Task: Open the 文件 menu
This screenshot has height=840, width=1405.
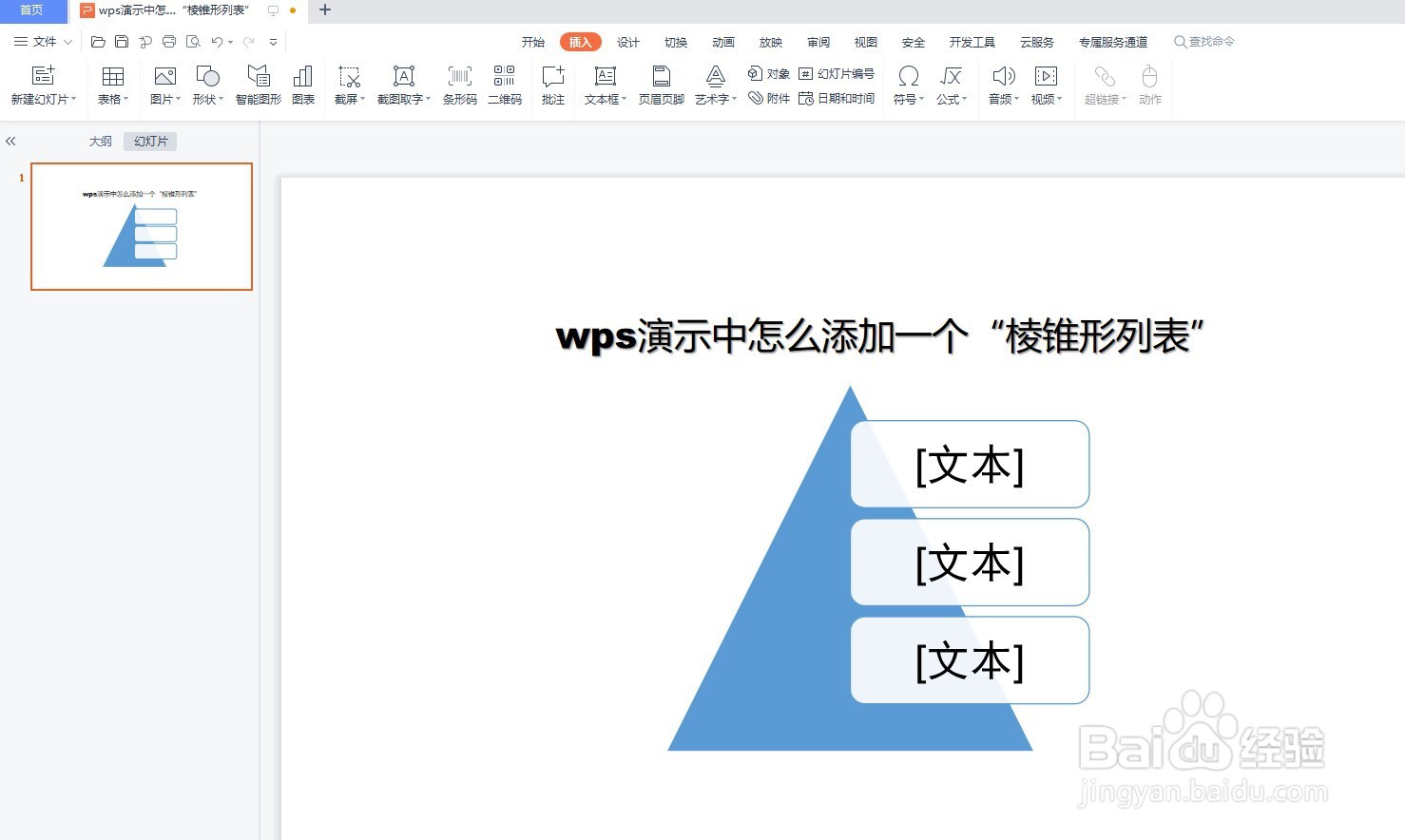Action: click(x=44, y=42)
